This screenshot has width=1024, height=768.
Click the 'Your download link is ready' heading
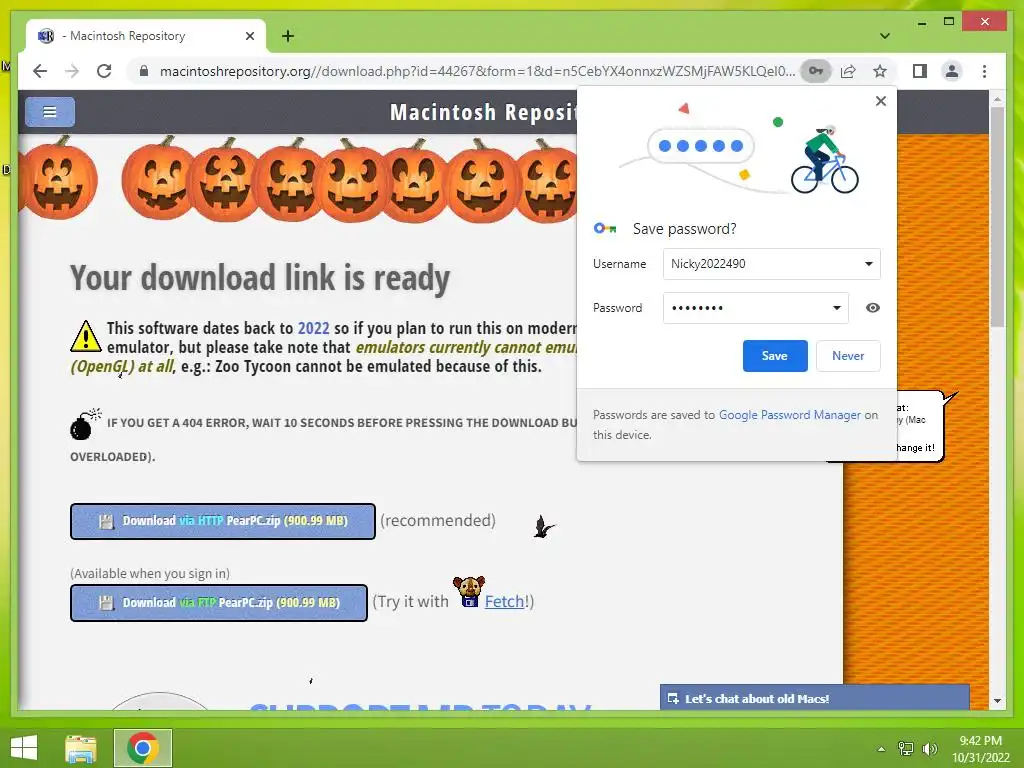coord(260,278)
